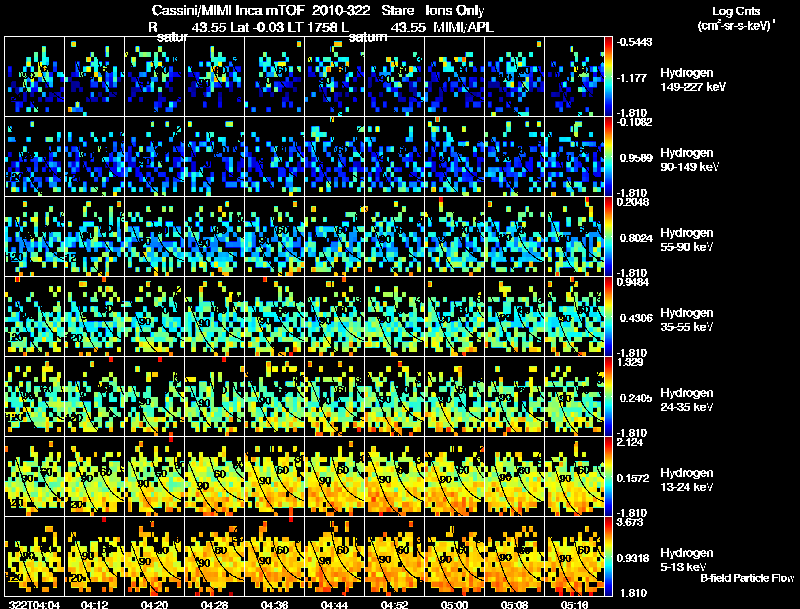The height and width of the screenshot is (609, 800).
Task: Select last panel in 5-13 keV row
Action: coord(574,556)
